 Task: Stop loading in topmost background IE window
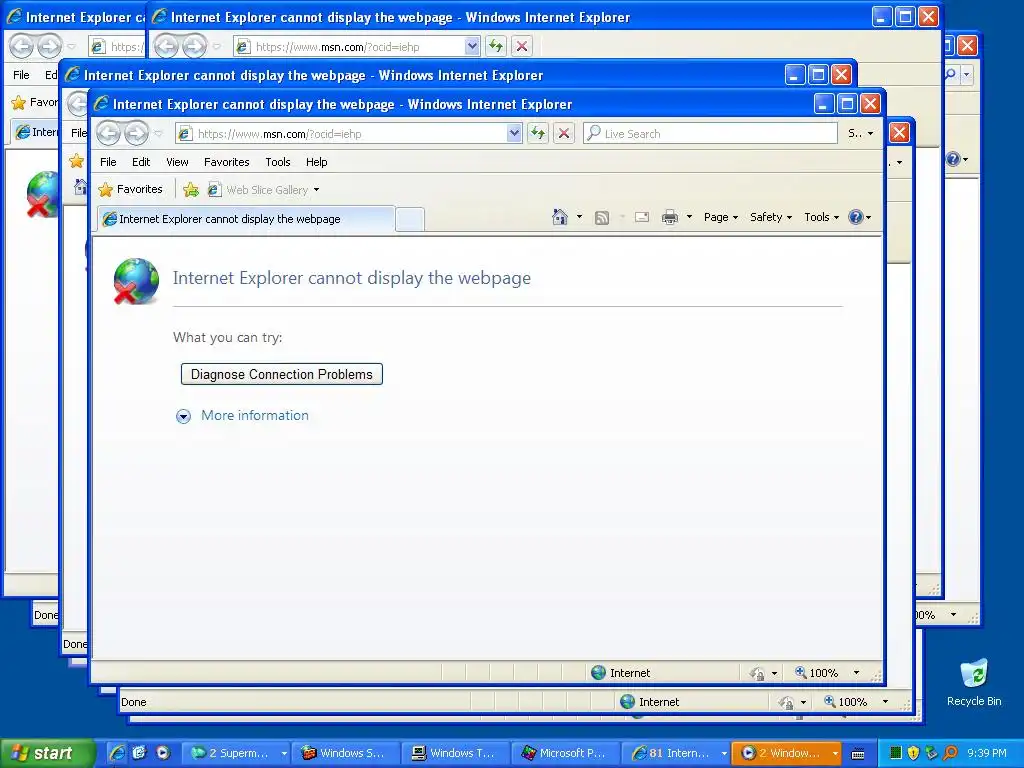[x=522, y=46]
